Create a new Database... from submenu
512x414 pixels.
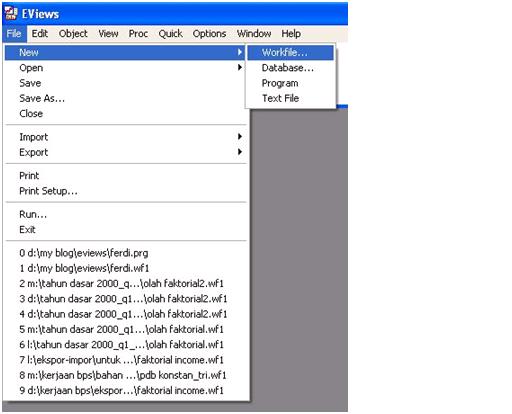tap(290, 68)
